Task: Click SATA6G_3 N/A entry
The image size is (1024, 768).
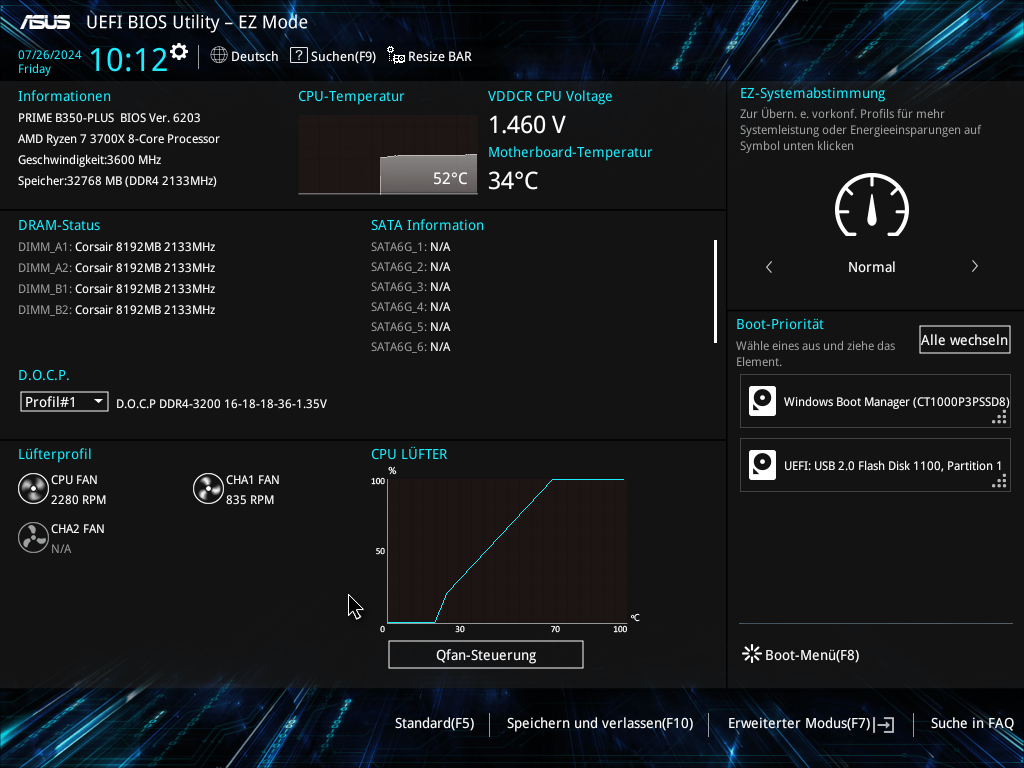Action: [411, 287]
